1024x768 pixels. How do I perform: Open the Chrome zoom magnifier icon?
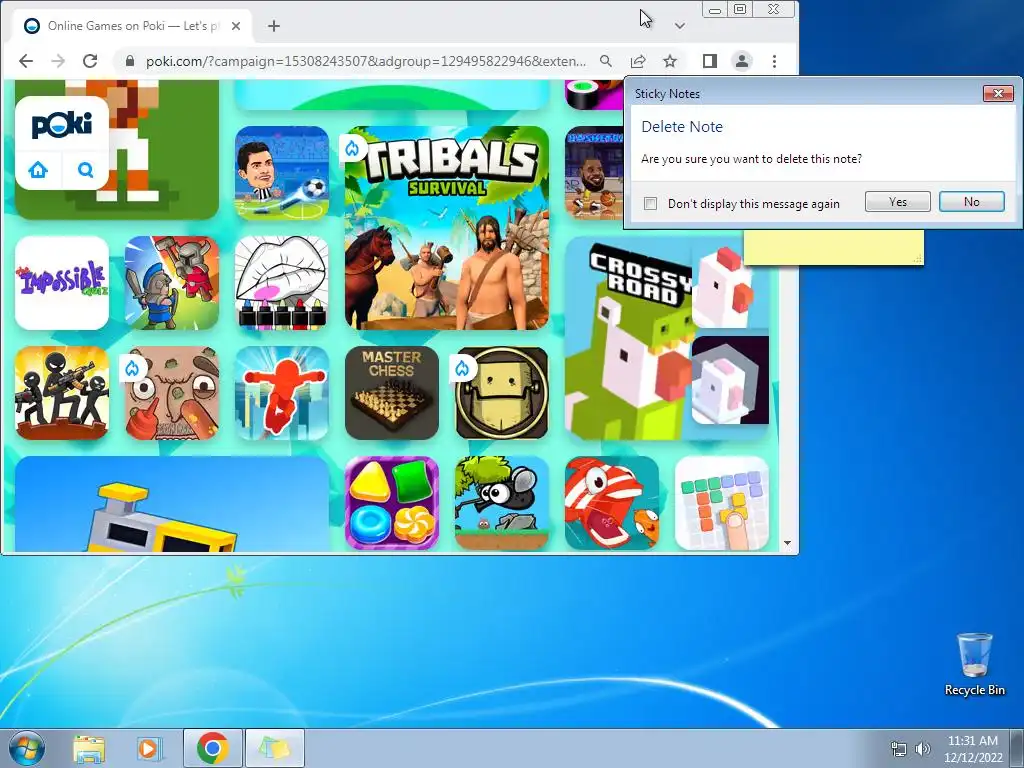point(606,61)
